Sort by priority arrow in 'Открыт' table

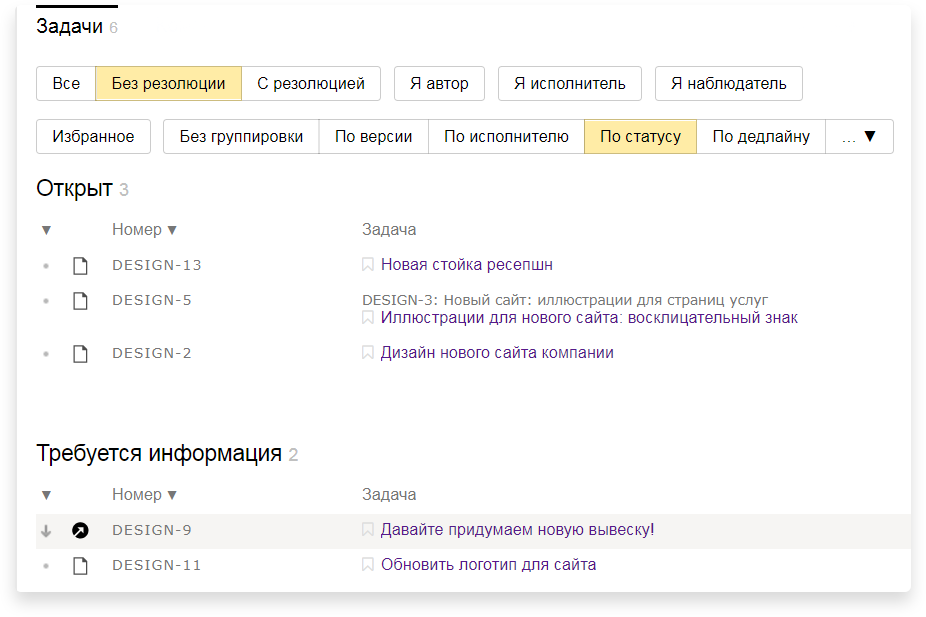[x=46, y=230]
